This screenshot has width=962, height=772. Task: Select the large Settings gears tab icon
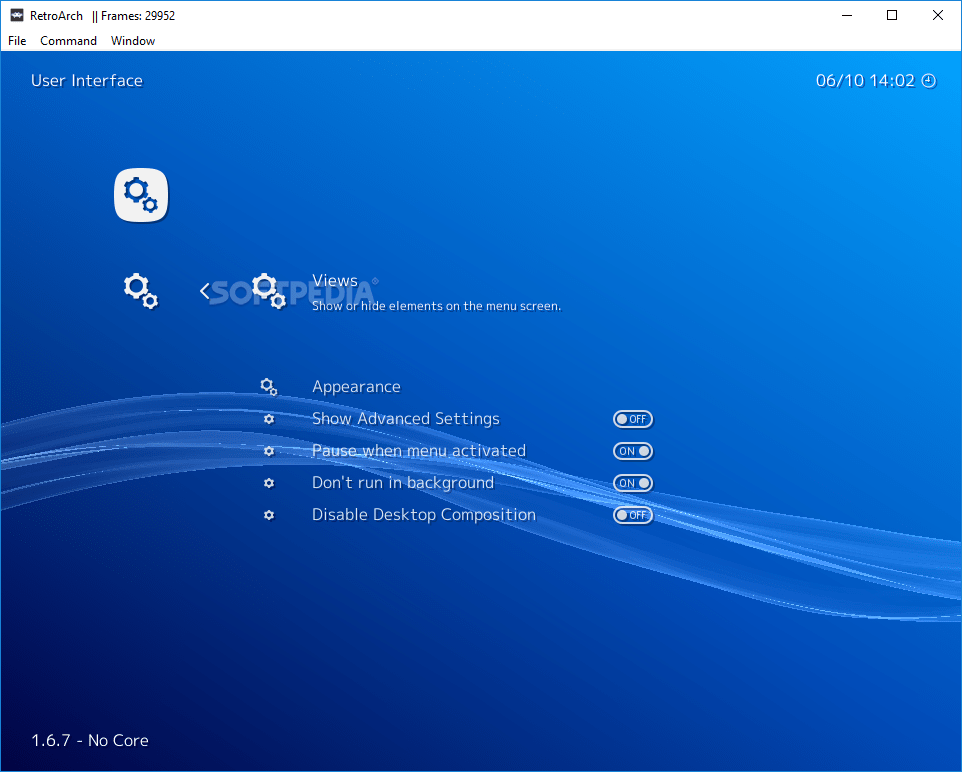coord(141,195)
